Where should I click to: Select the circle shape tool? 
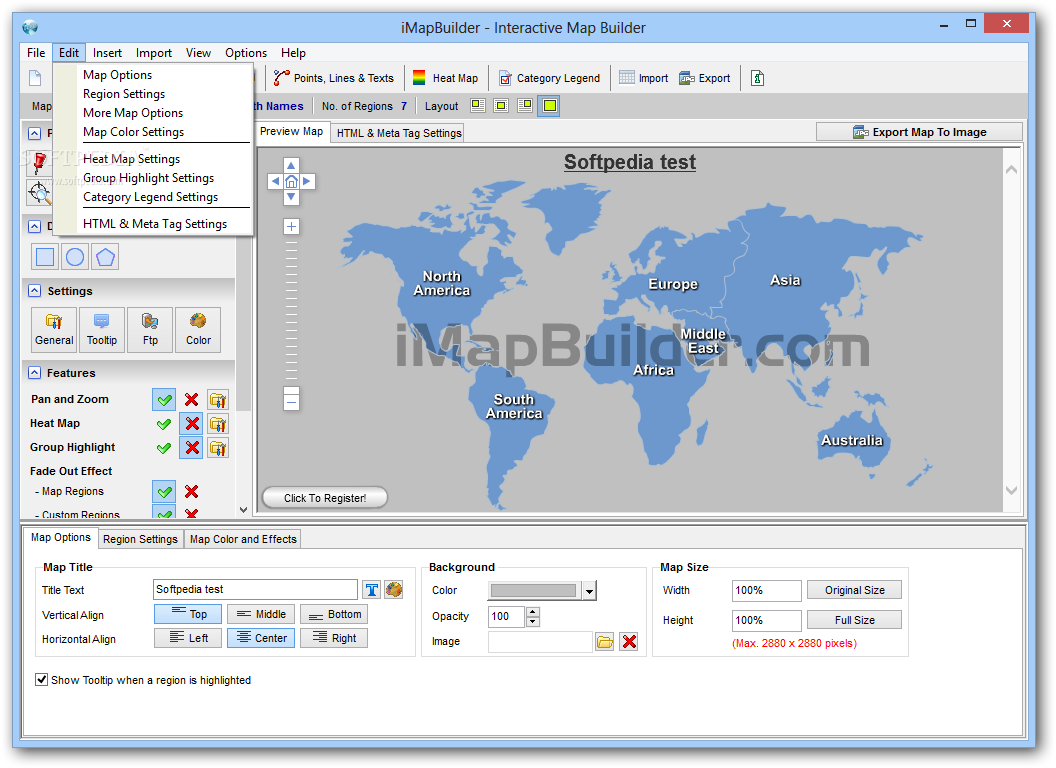click(x=75, y=257)
